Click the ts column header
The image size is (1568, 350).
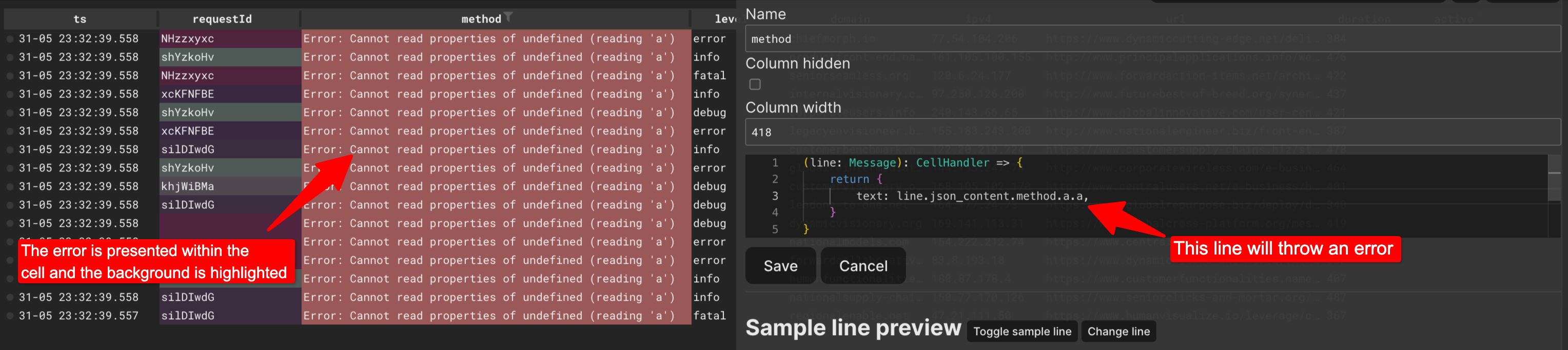pos(80,19)
